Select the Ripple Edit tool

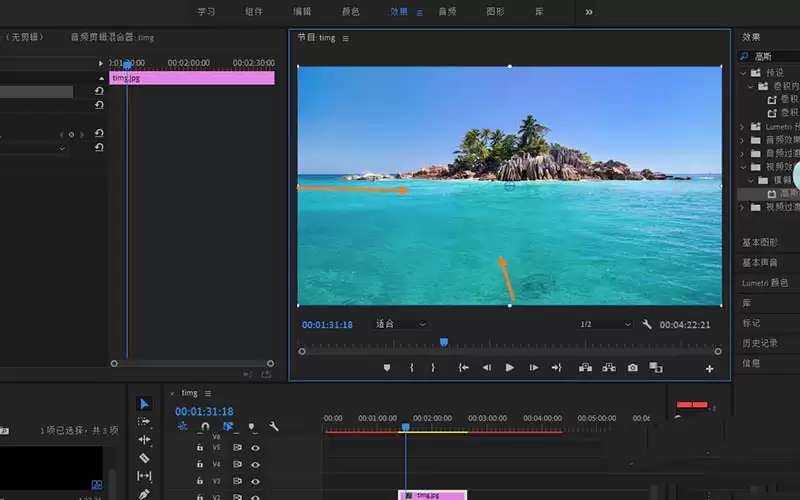[x=144, y=439]
